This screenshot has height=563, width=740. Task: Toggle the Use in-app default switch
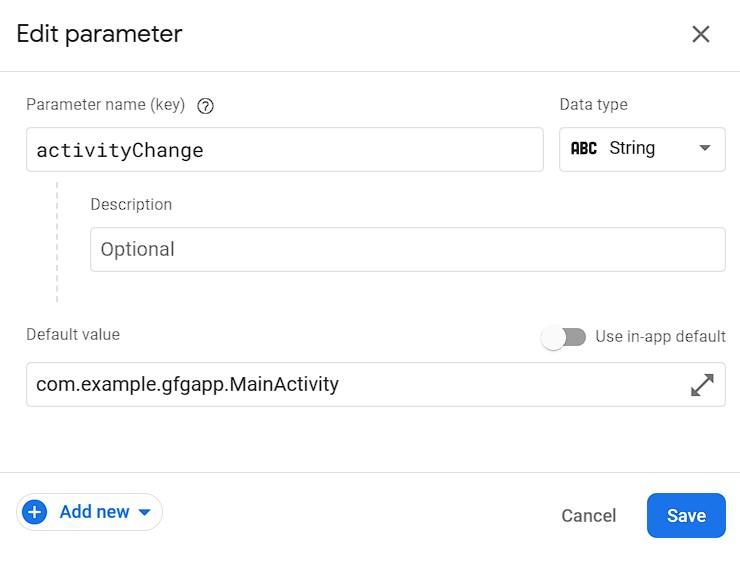pos(564,337)
